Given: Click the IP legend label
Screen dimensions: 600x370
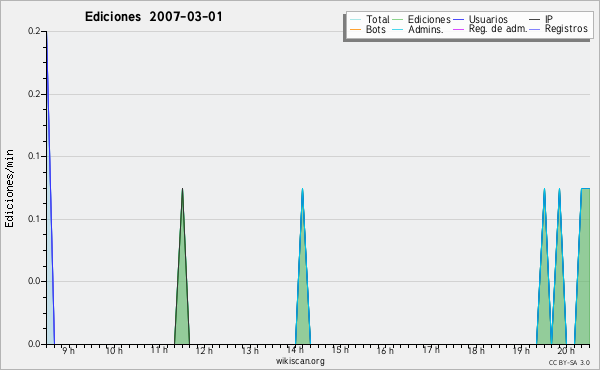Looking at the screenshot, I should tap(549, 20).
